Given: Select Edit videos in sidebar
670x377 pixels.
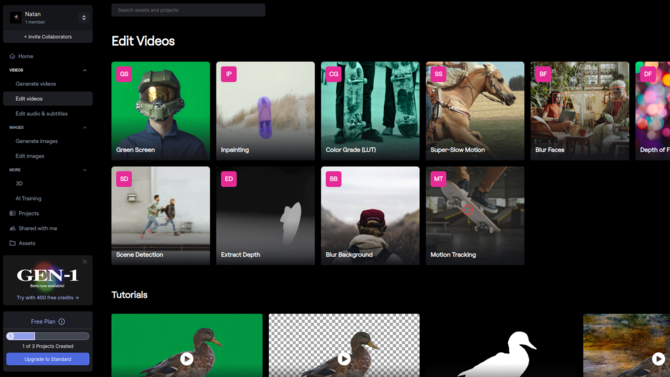Looking at the screenshot, I should tap(48, 99).
